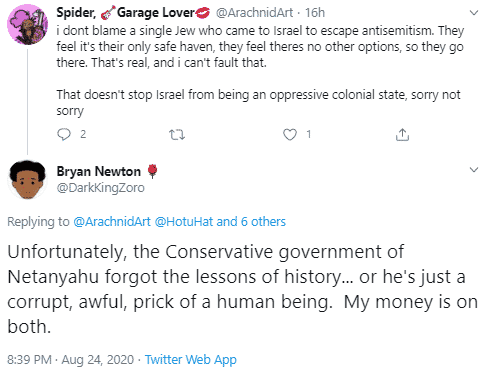Screen dimensions: 487x378
Task: Open Spider, Garage Lover display name
Action: click(x=133, y=13)
